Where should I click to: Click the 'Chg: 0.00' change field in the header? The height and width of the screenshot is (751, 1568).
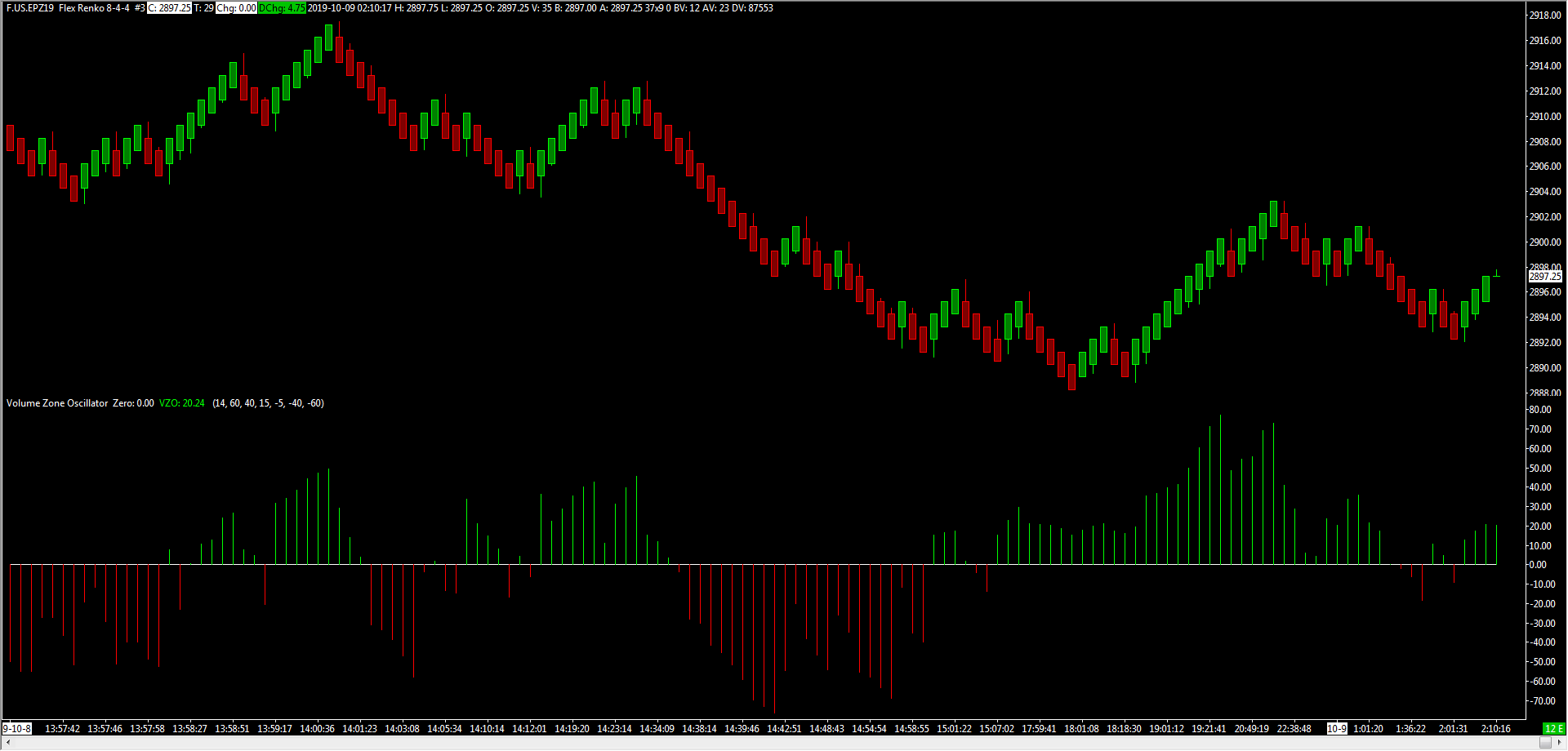(x=236, y=8)
